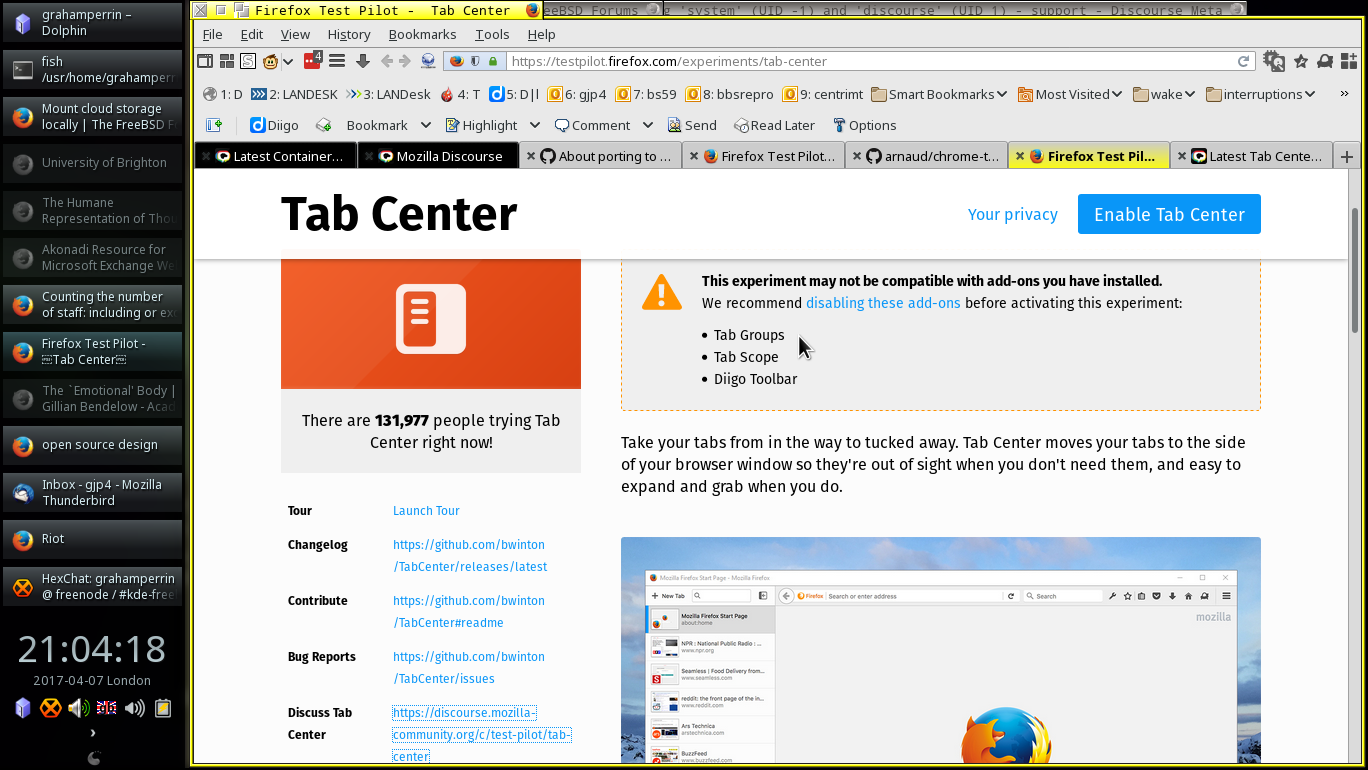Switch to the 'Latest Tab Cente...' tab
1368x770 pixels.
point(1251,156)
